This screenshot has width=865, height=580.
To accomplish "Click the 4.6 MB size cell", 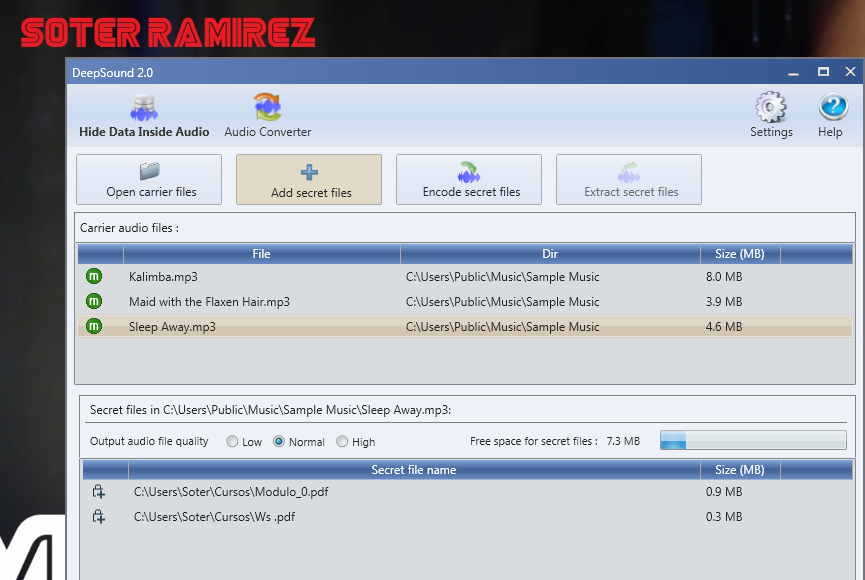I will tap(724, 327).
